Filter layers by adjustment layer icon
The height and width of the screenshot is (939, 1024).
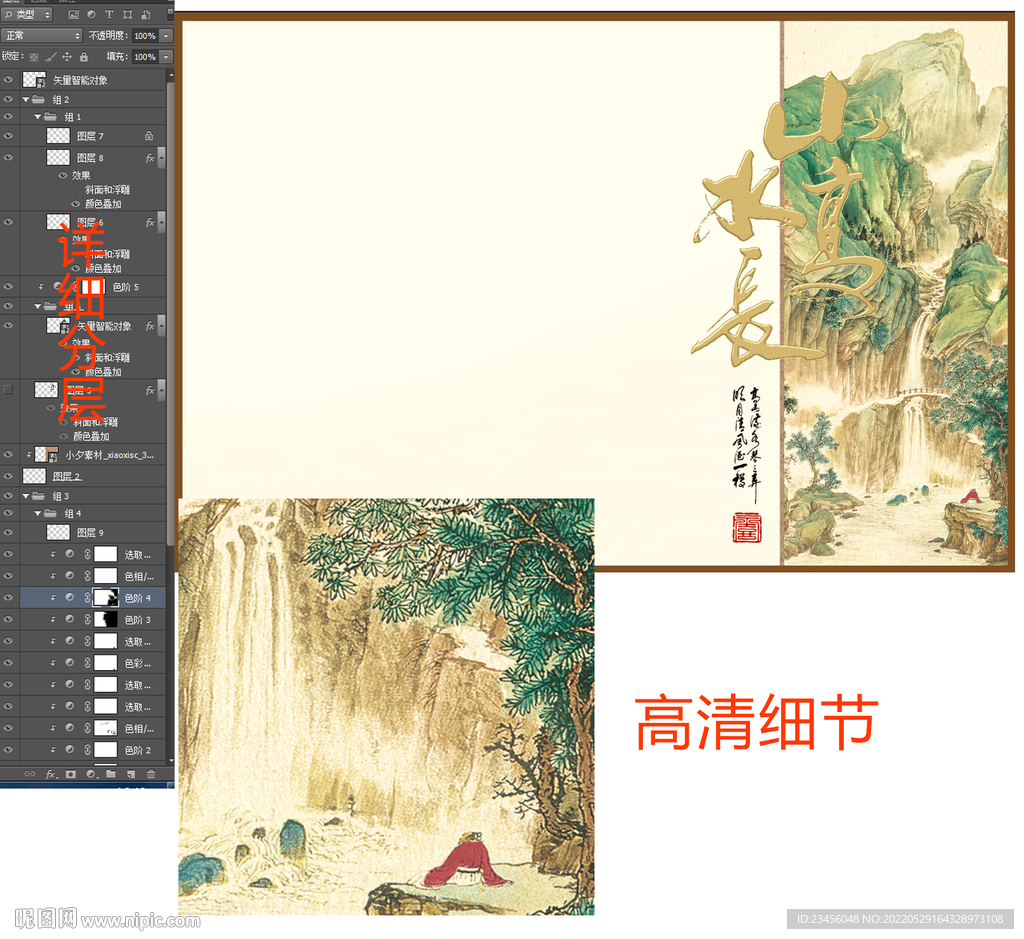coord(91,14)
